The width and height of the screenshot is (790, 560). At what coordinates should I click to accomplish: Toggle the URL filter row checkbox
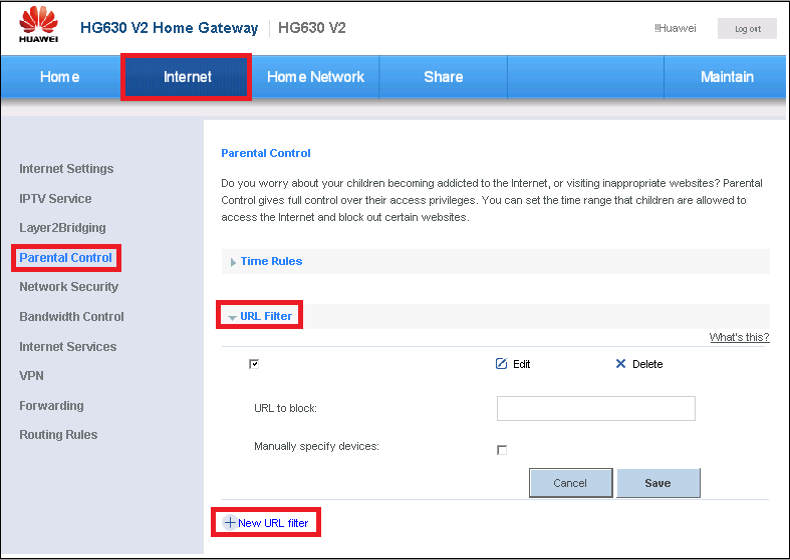254,364
